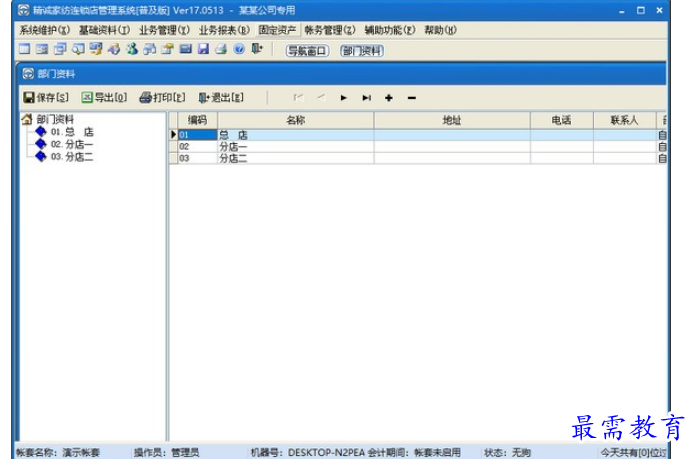
Task: Click the printer icon beside the help icon
Action: coord(221,49)
